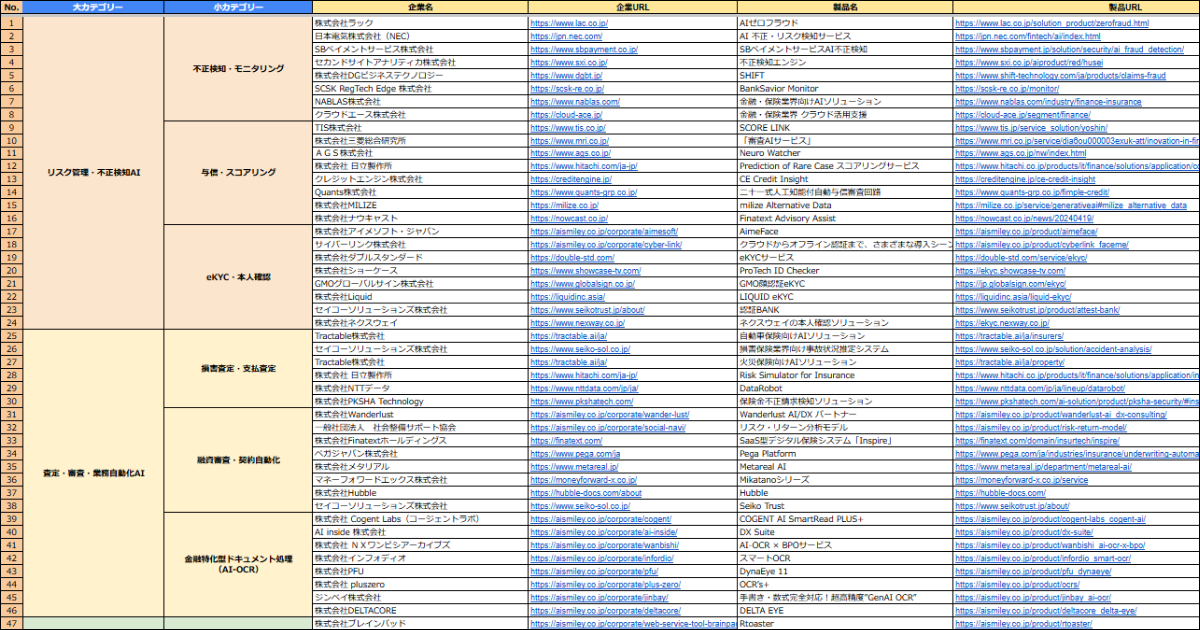This screenshot has height=630, width=1200.
Task: Select the COGENT AI SmartRead PLUS+ cell
Action: pos(845,519)
